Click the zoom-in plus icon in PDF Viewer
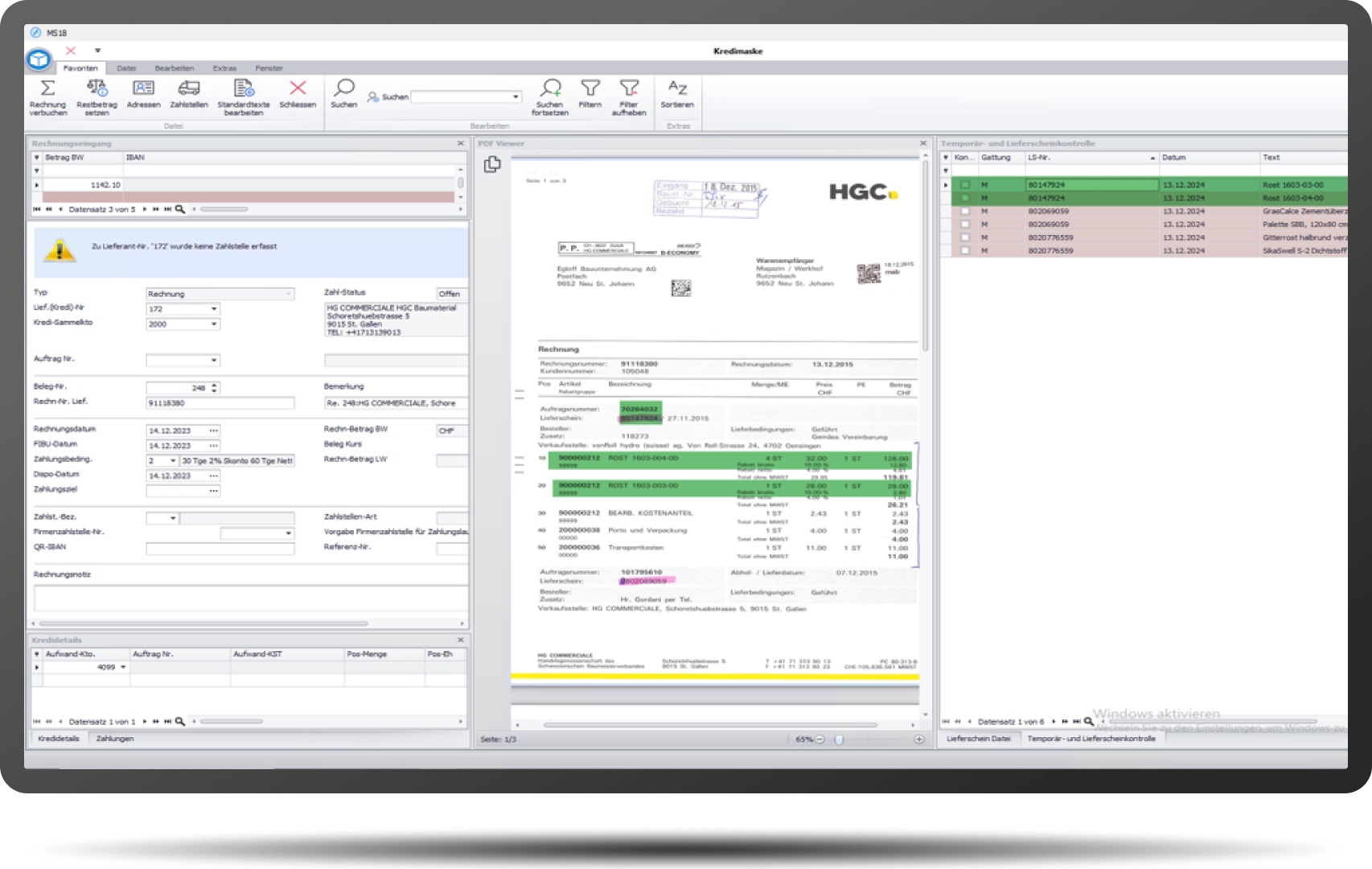The width and height of the screenshot is (1372, 869). pos(919,739)
